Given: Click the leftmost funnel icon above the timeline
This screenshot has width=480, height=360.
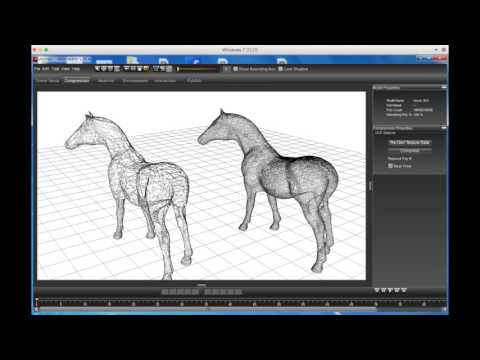Looking at the screenshot, I should (377, 290).
